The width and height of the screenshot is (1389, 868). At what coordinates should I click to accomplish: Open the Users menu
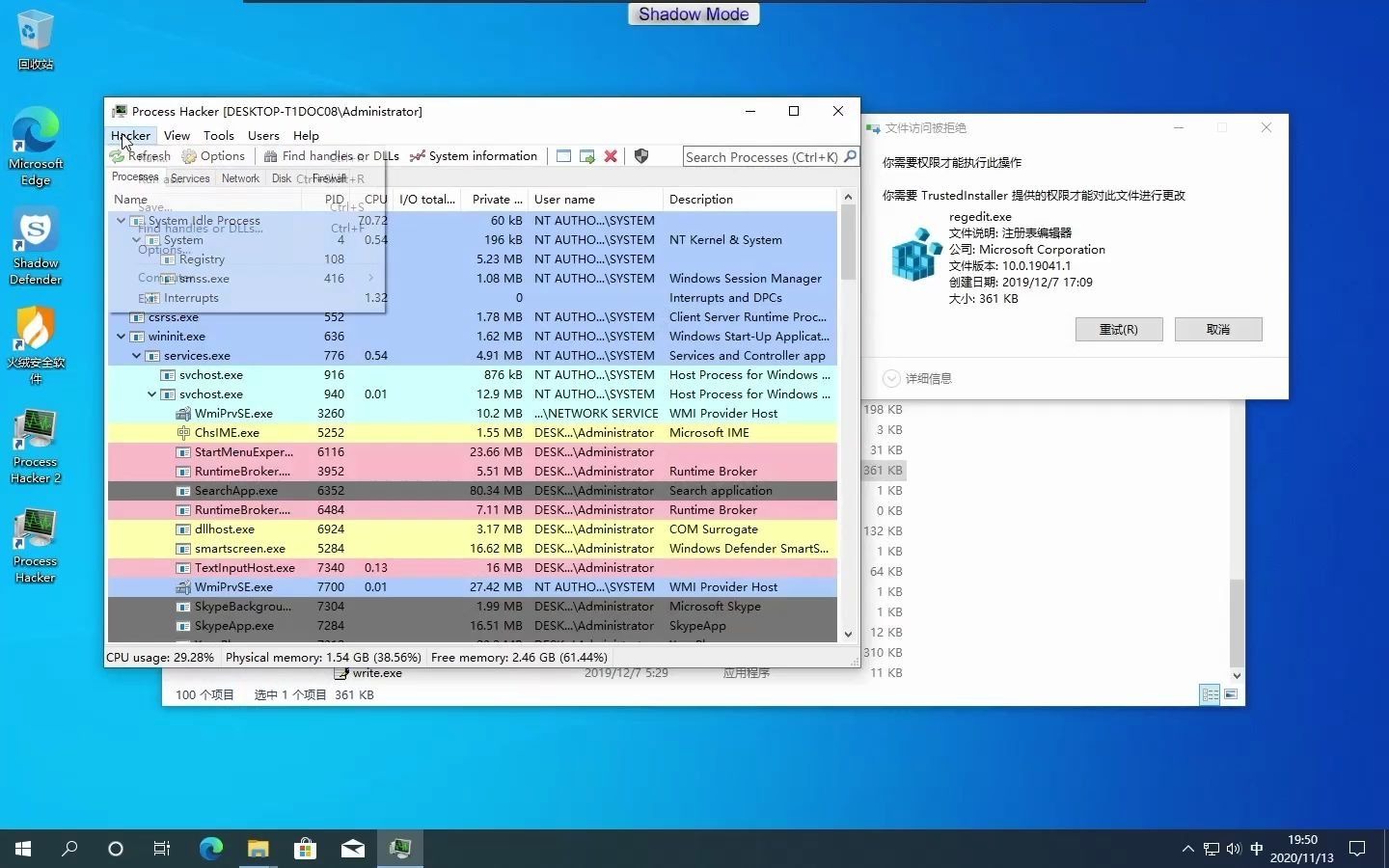pyautogui.click(x=263, y=136)
